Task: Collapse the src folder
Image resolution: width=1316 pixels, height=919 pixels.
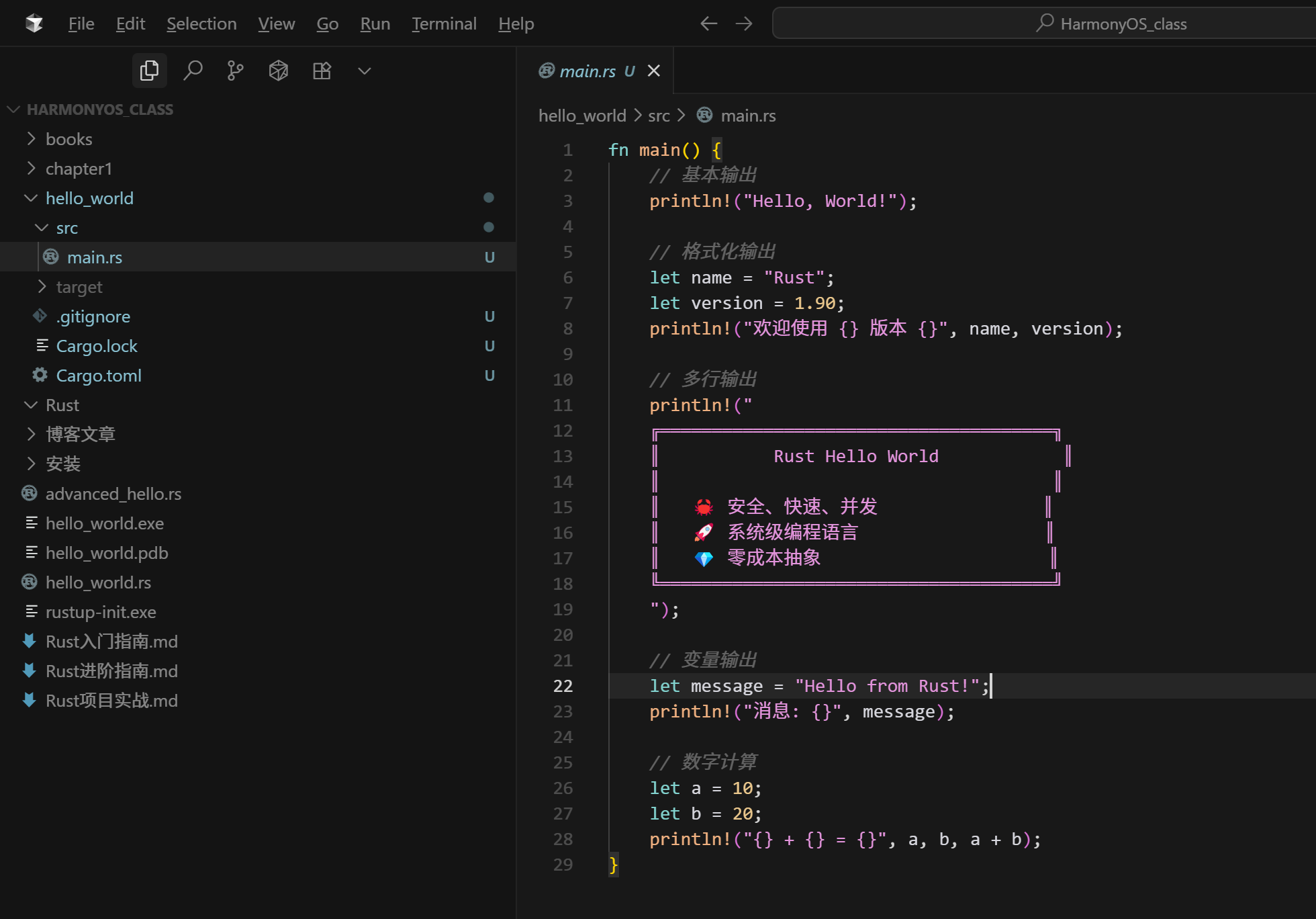Action: [258, 228]
